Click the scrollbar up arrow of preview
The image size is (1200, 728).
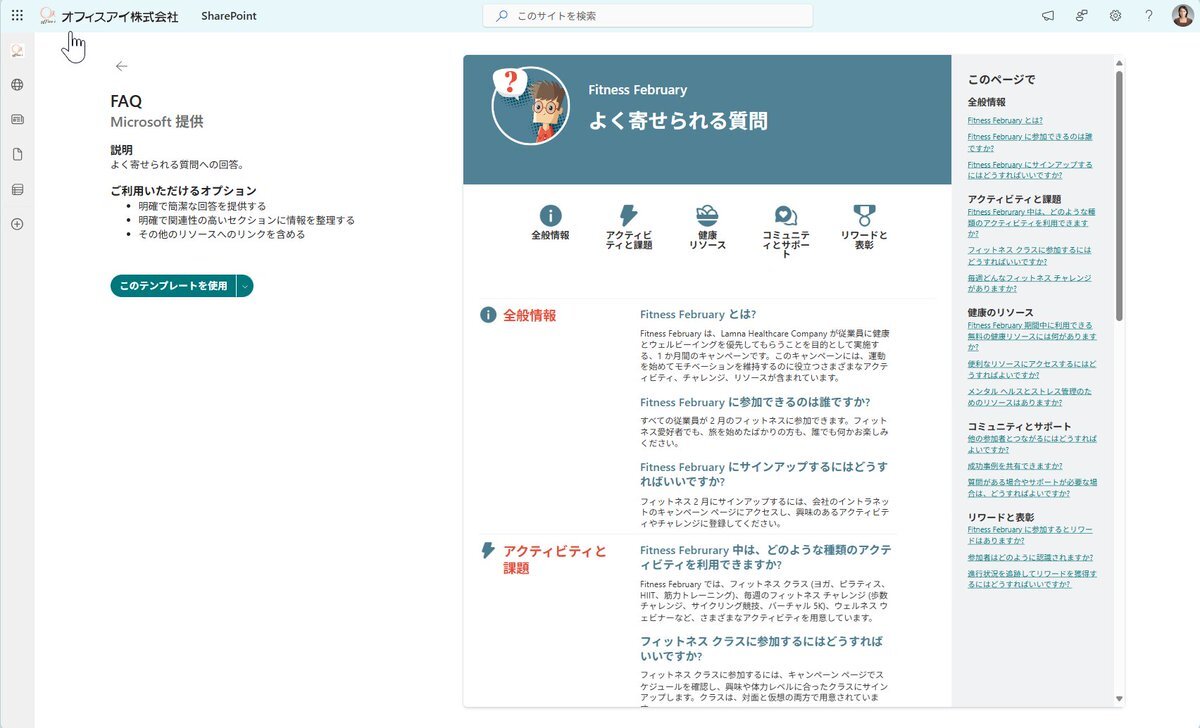point(1119,61)
